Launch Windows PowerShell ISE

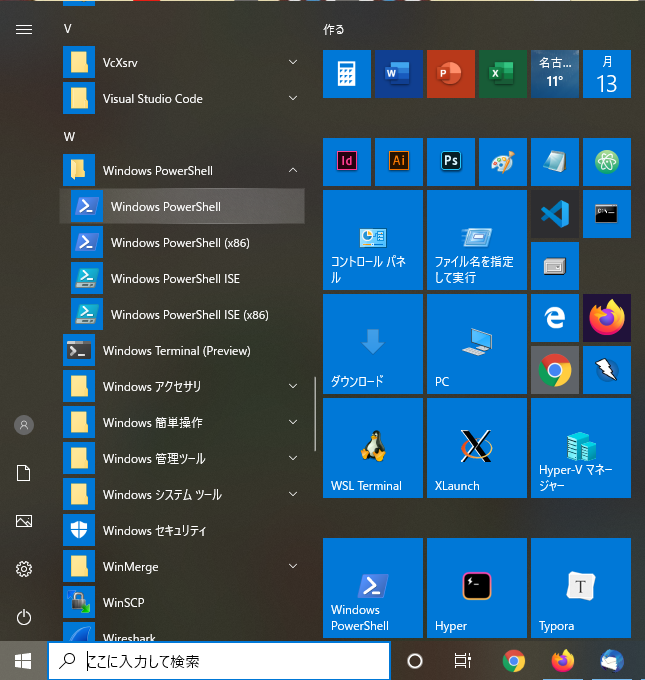(182, 278)
